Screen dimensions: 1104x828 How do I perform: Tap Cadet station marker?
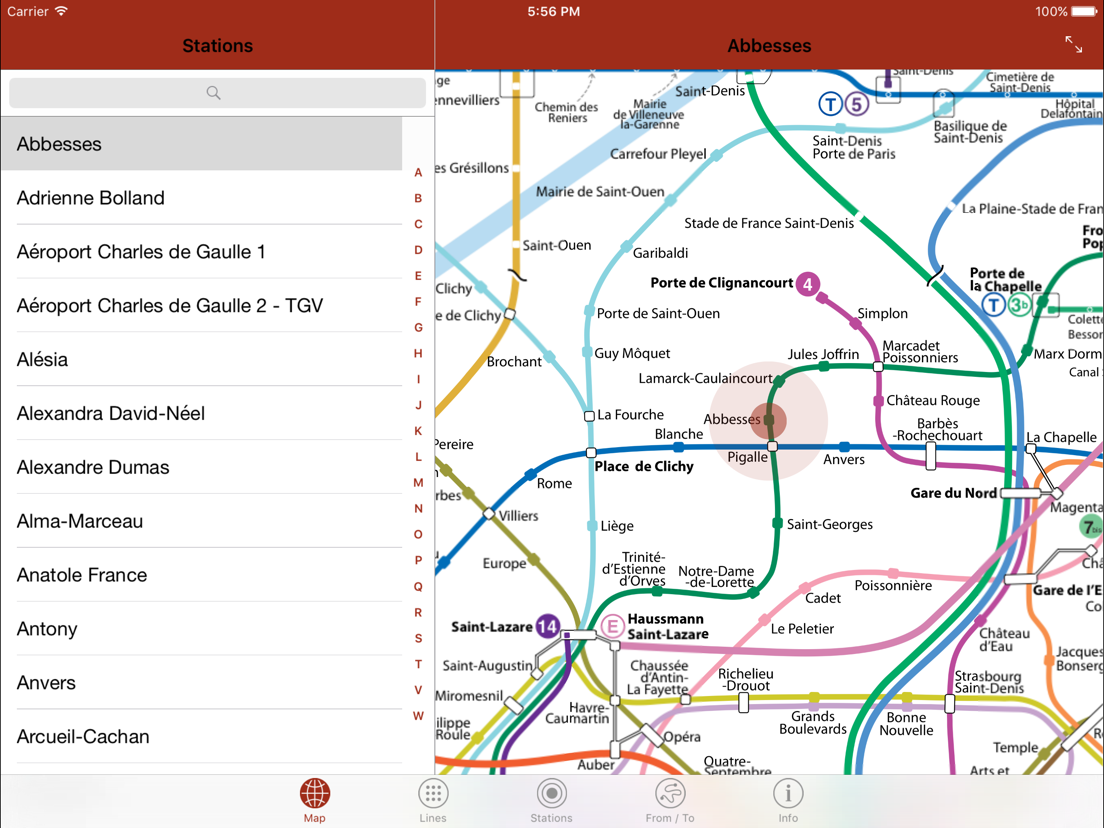point(805,587)
